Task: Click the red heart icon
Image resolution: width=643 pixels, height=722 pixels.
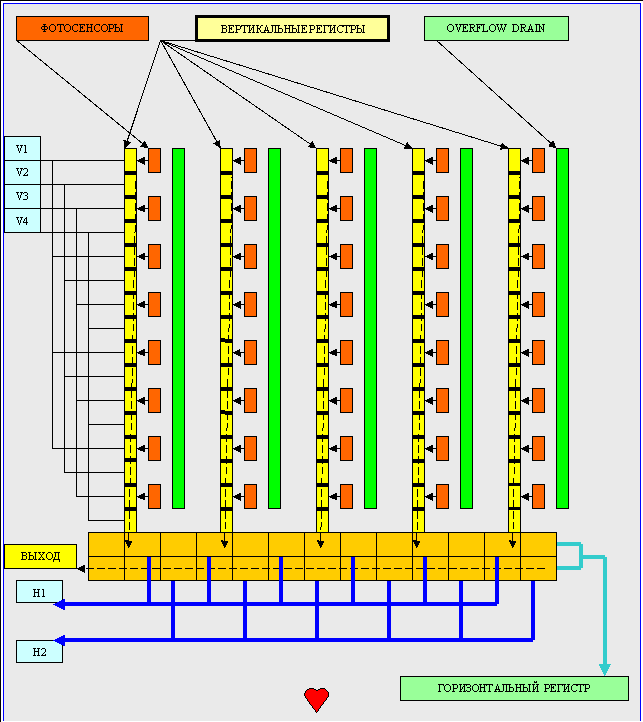Action: pos(316,699)
